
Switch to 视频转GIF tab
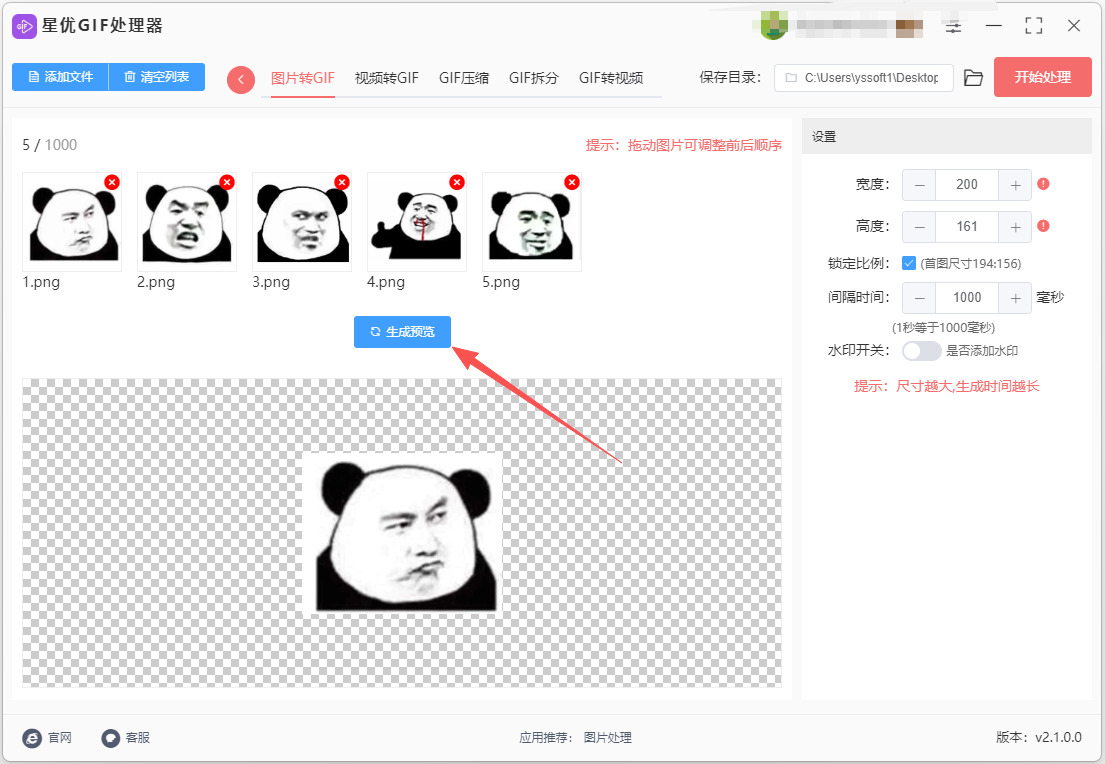pos(386,78)
